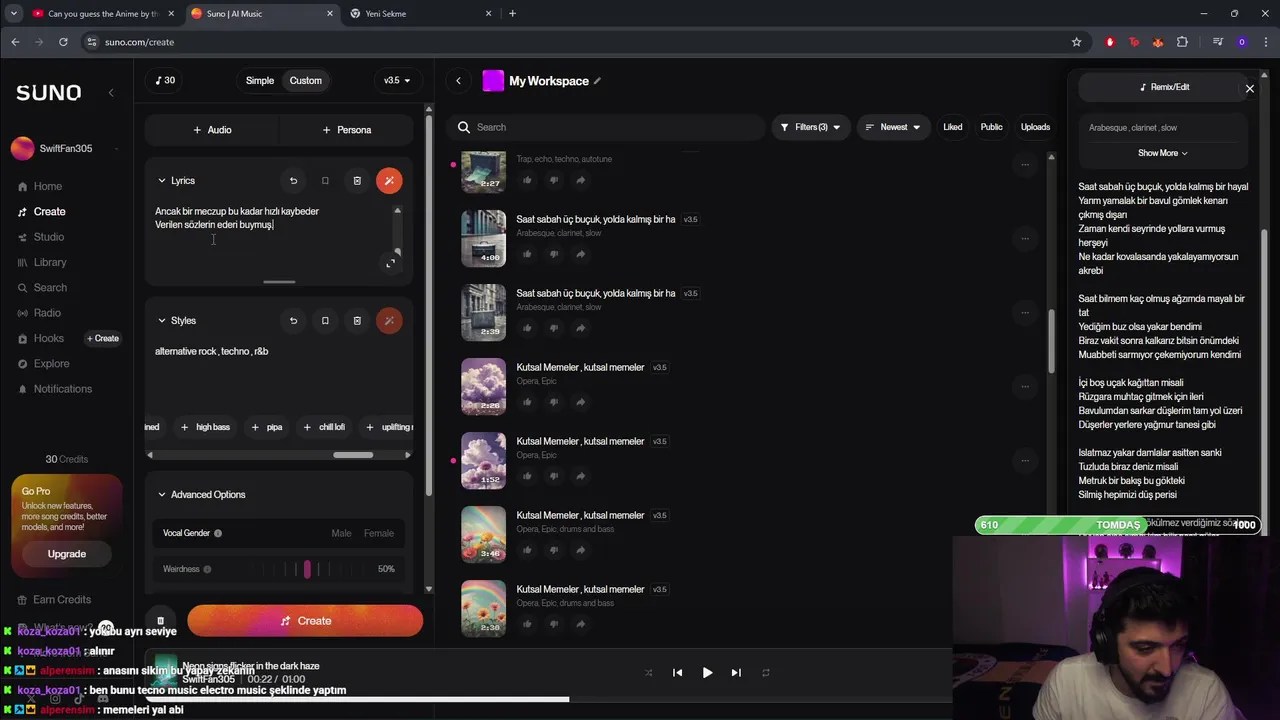Toggle the Public filter
This screenshot has height=720, width=1280.
tap(991, 127)
